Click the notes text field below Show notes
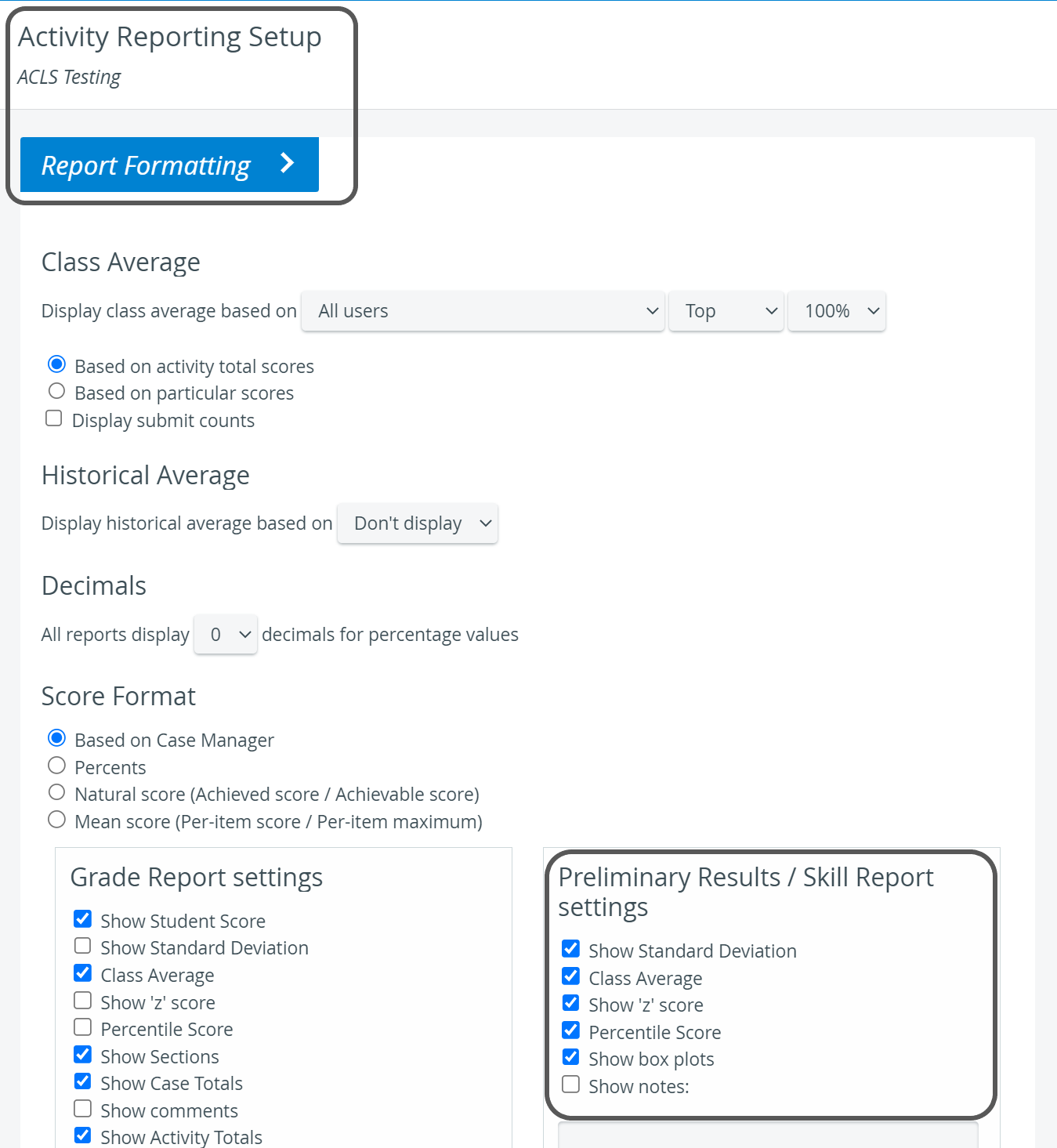Image resolution: width=1057 pixels, height=1148 pixels. [x=768, y=1135]
